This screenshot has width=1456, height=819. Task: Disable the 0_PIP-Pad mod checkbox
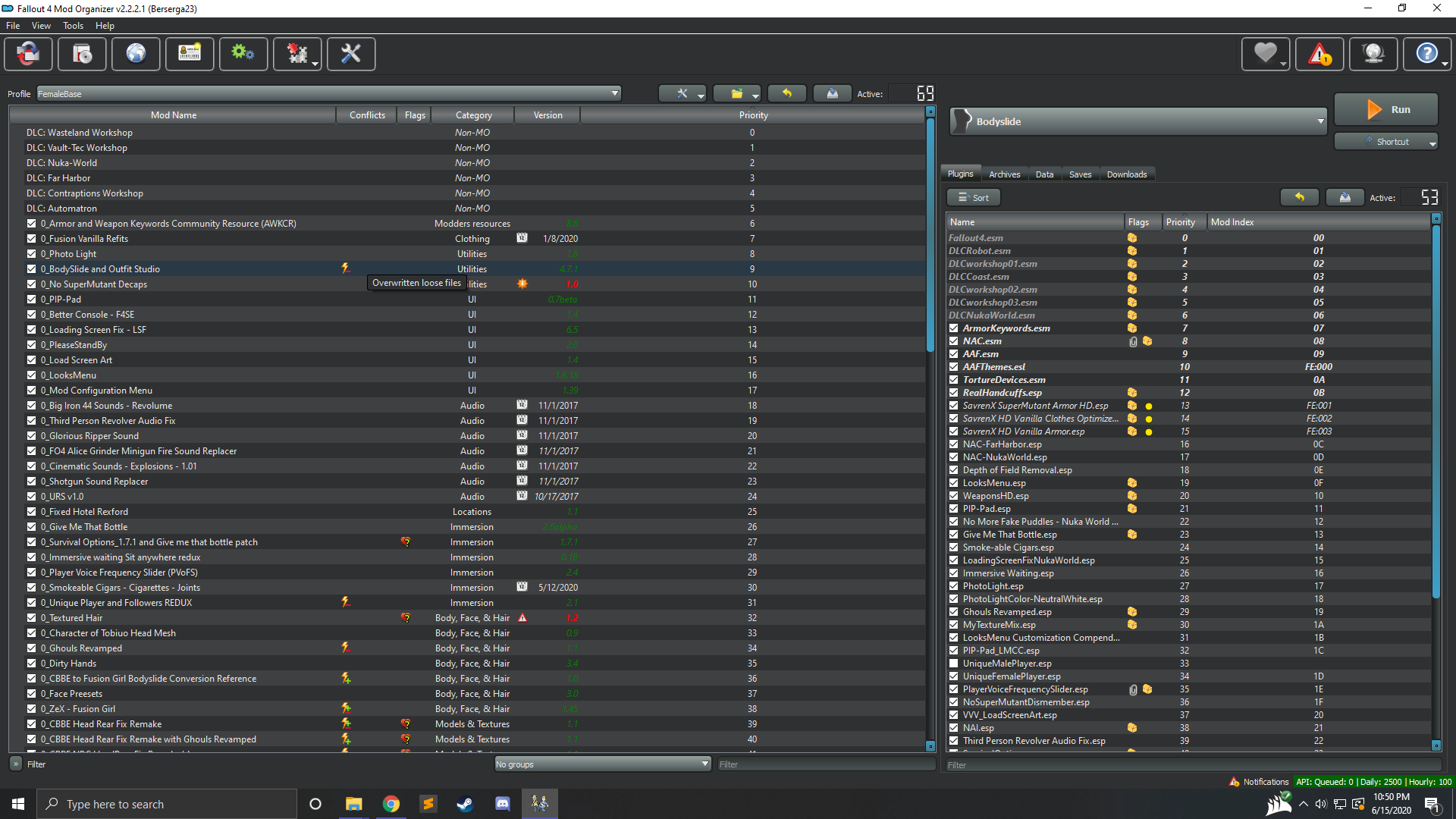click(x=32, y=299)
